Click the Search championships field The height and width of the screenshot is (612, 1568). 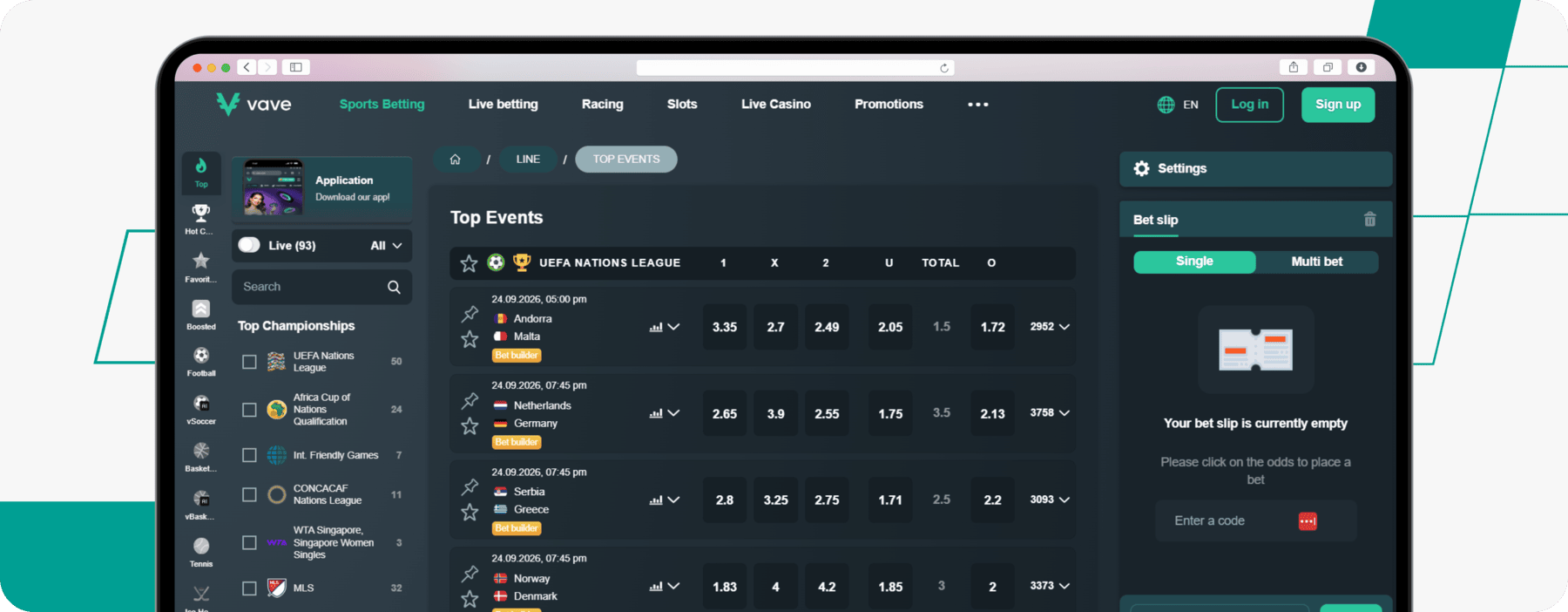click(321, 287)
